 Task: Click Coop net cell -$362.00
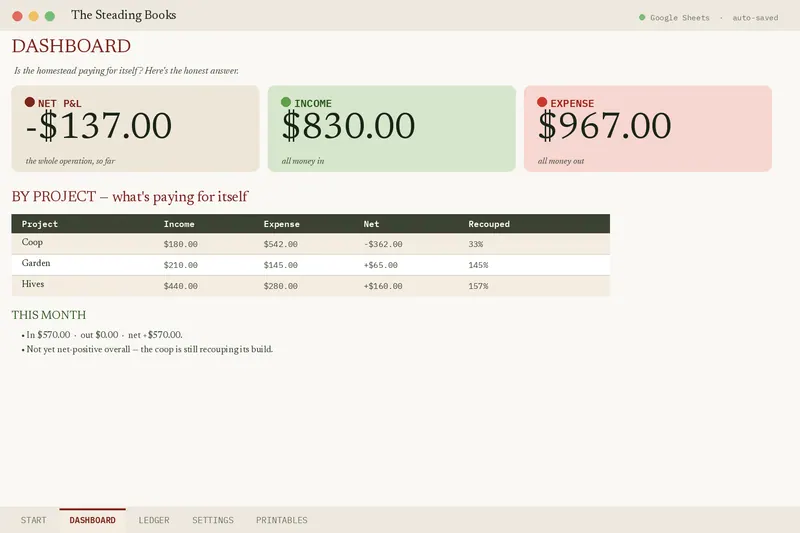pyautogui.click(x=383, y=244)
